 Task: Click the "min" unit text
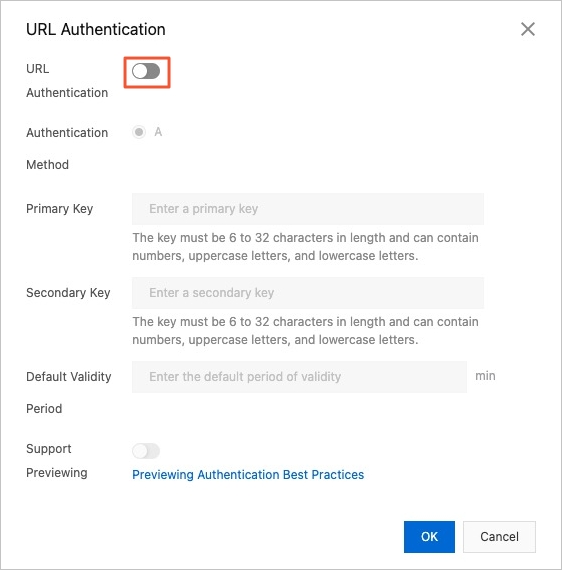pyautogui.click(x=485, y=376)
